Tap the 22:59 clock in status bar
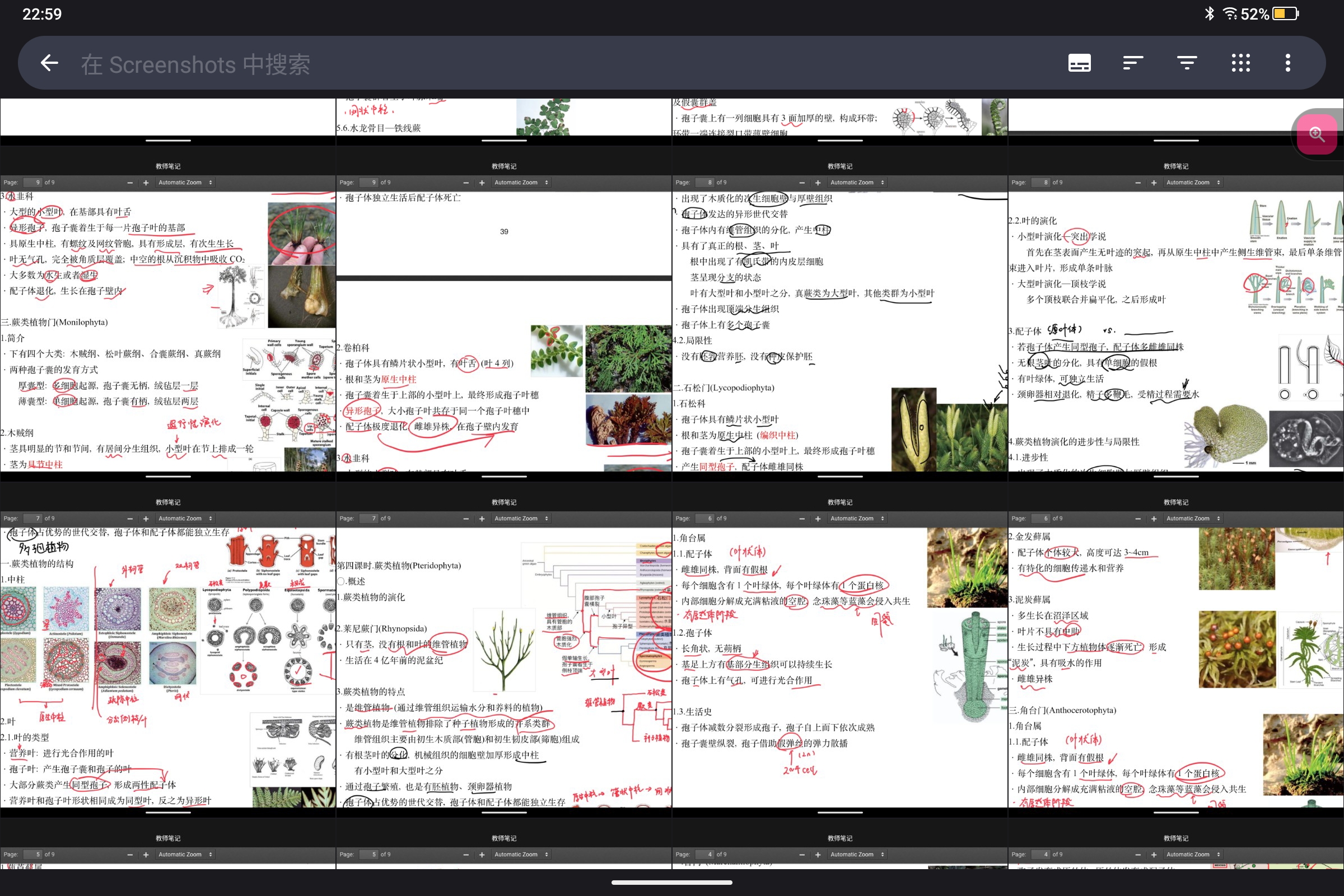Viewport: 1344px width, 896px height. coord(41,13)
